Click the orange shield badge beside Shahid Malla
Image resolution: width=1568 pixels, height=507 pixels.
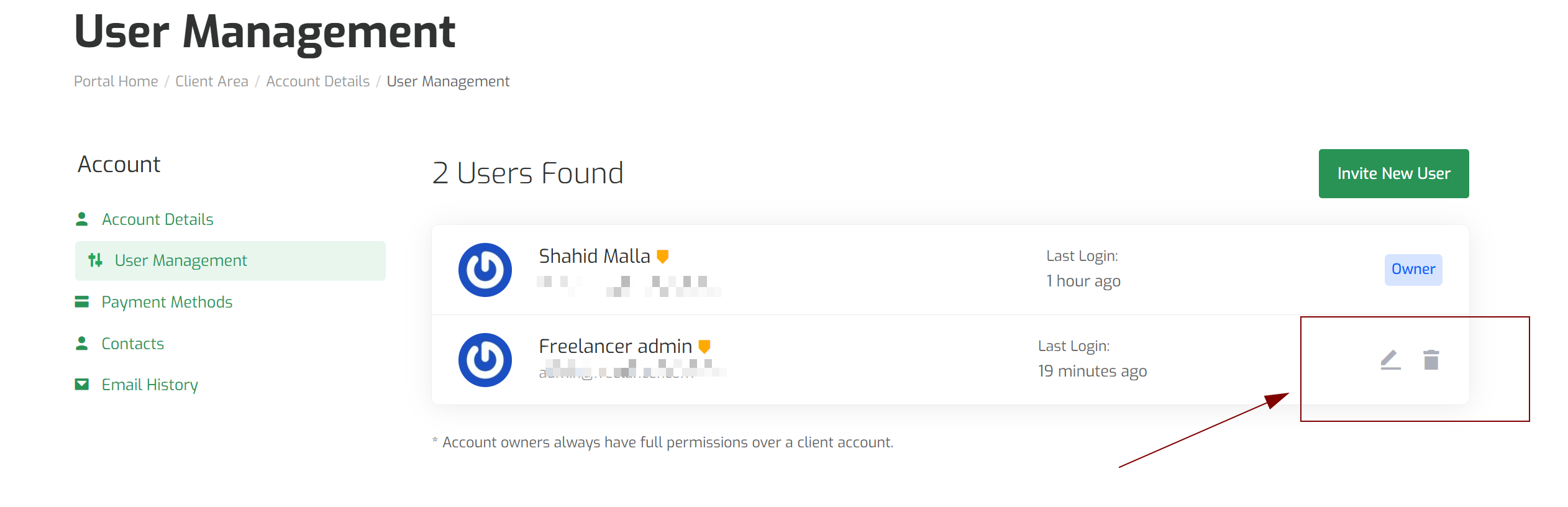[x=663, y=256]
